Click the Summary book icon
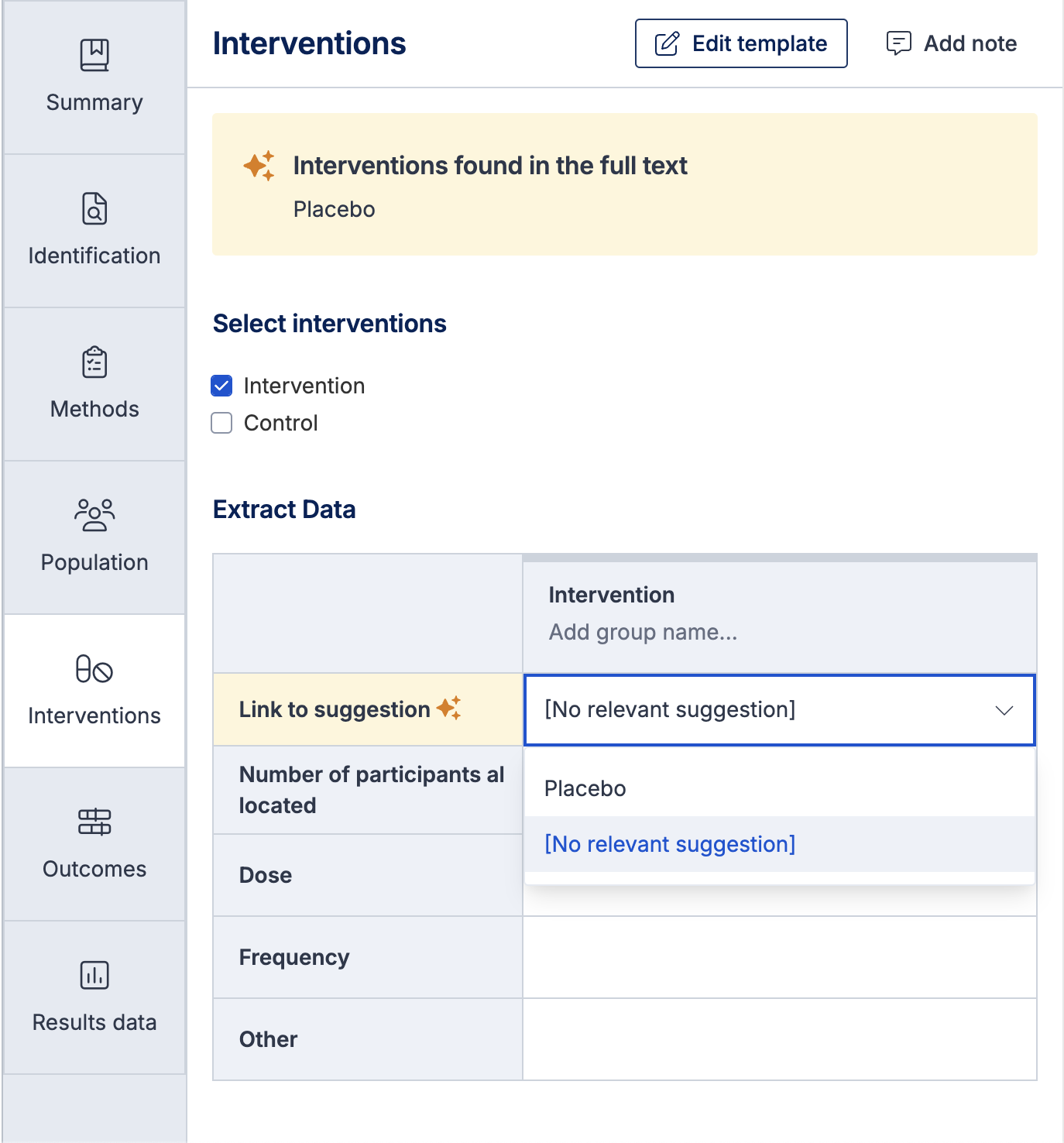This screenshot has height=1143, width=1064. 94,56
